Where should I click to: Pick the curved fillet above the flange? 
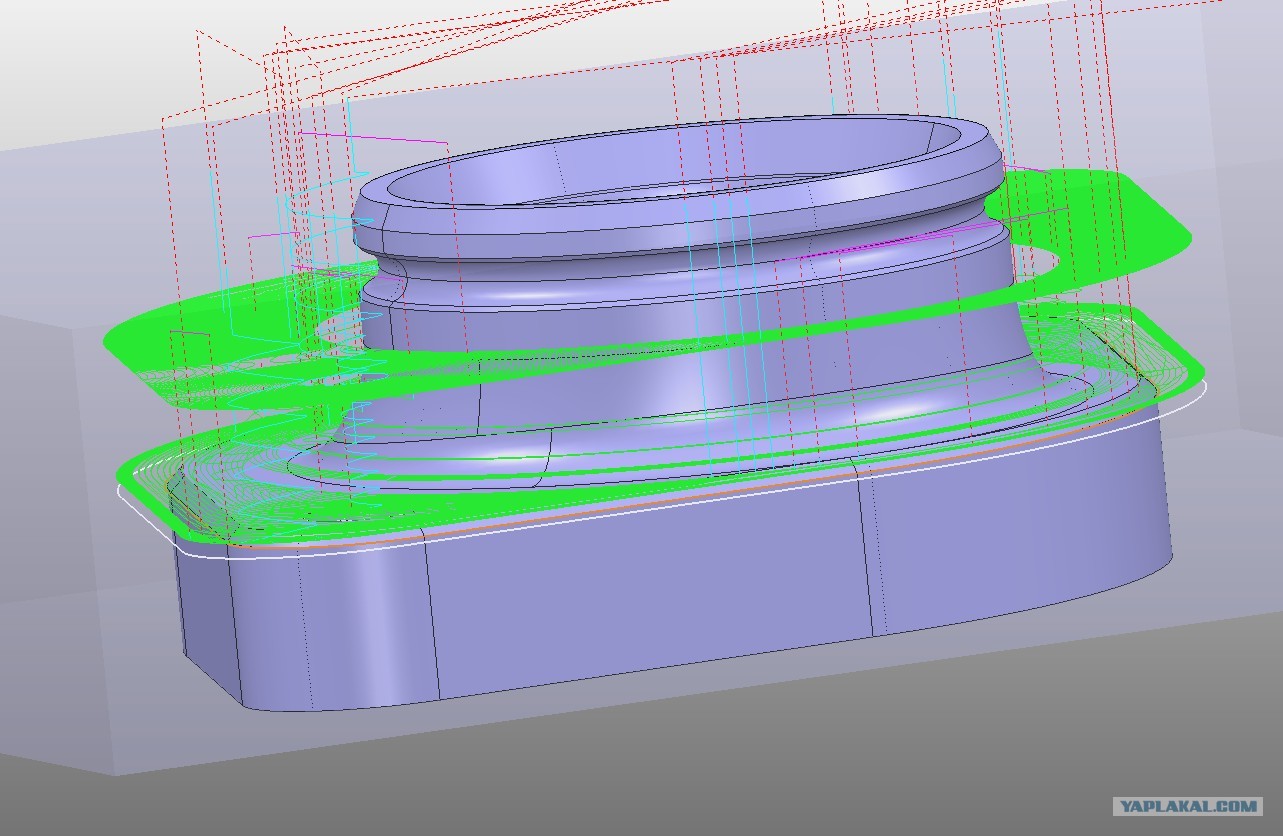click(700, 440)
